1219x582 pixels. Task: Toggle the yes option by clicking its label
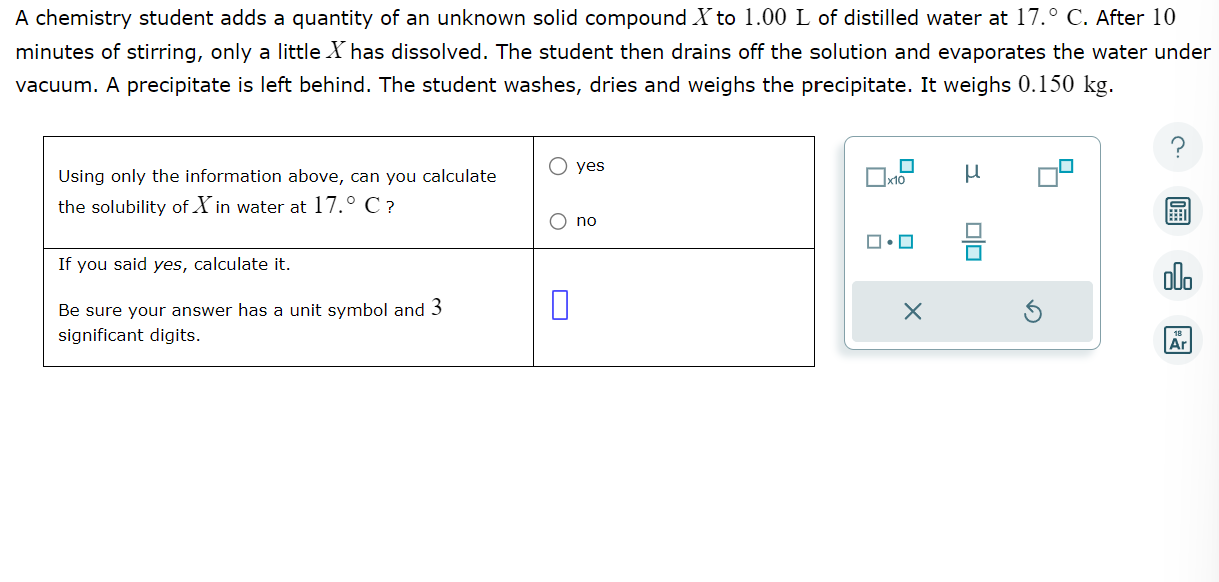point(590,166)
